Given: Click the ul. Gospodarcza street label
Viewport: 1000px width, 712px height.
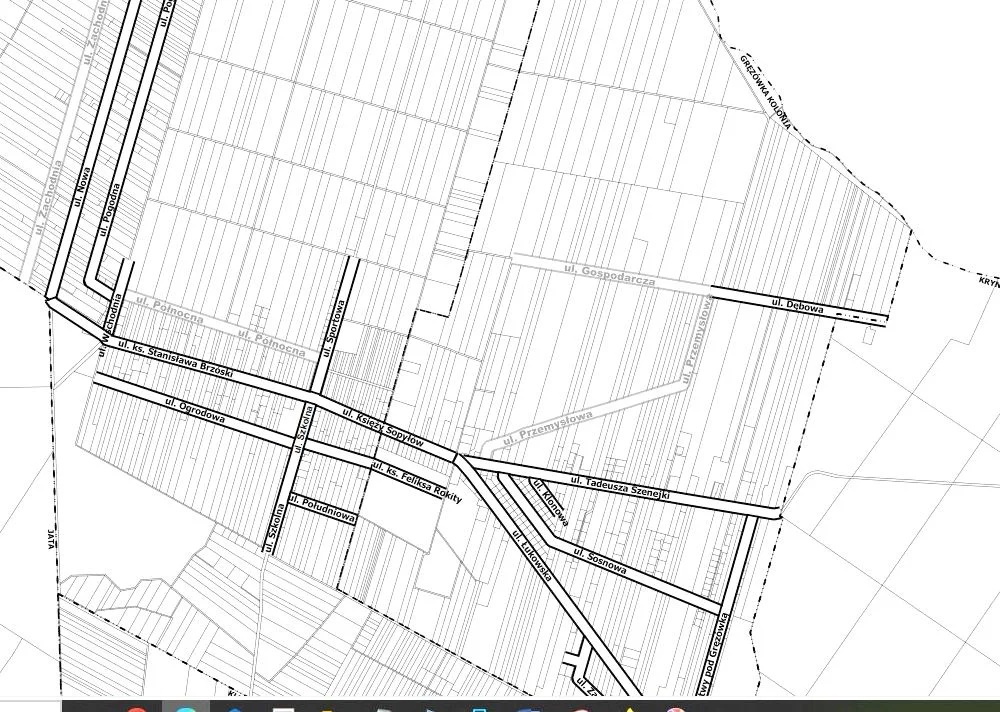Looking at the screenshot, I should (608, 275).
